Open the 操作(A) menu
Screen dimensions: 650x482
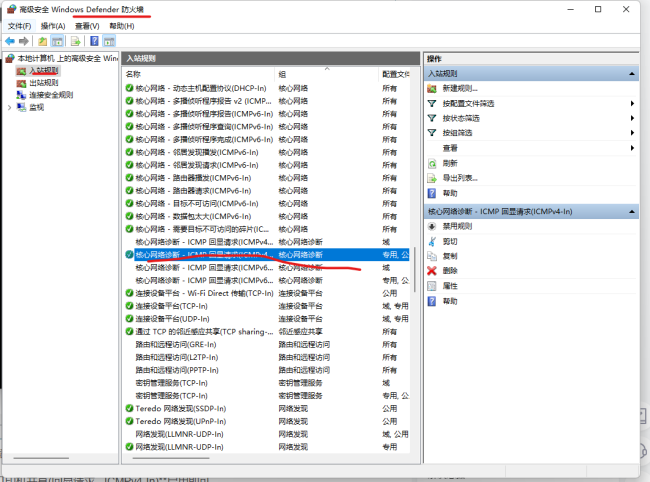click(53, 26)
